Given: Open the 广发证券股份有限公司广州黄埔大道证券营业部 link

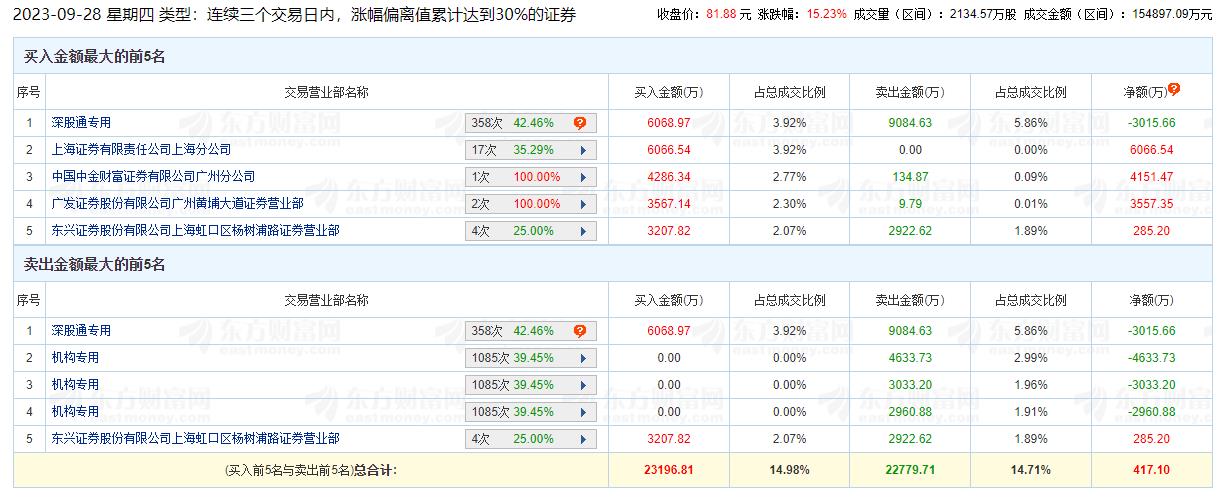Looking at the screenshot, I should [x=177, y=204].
